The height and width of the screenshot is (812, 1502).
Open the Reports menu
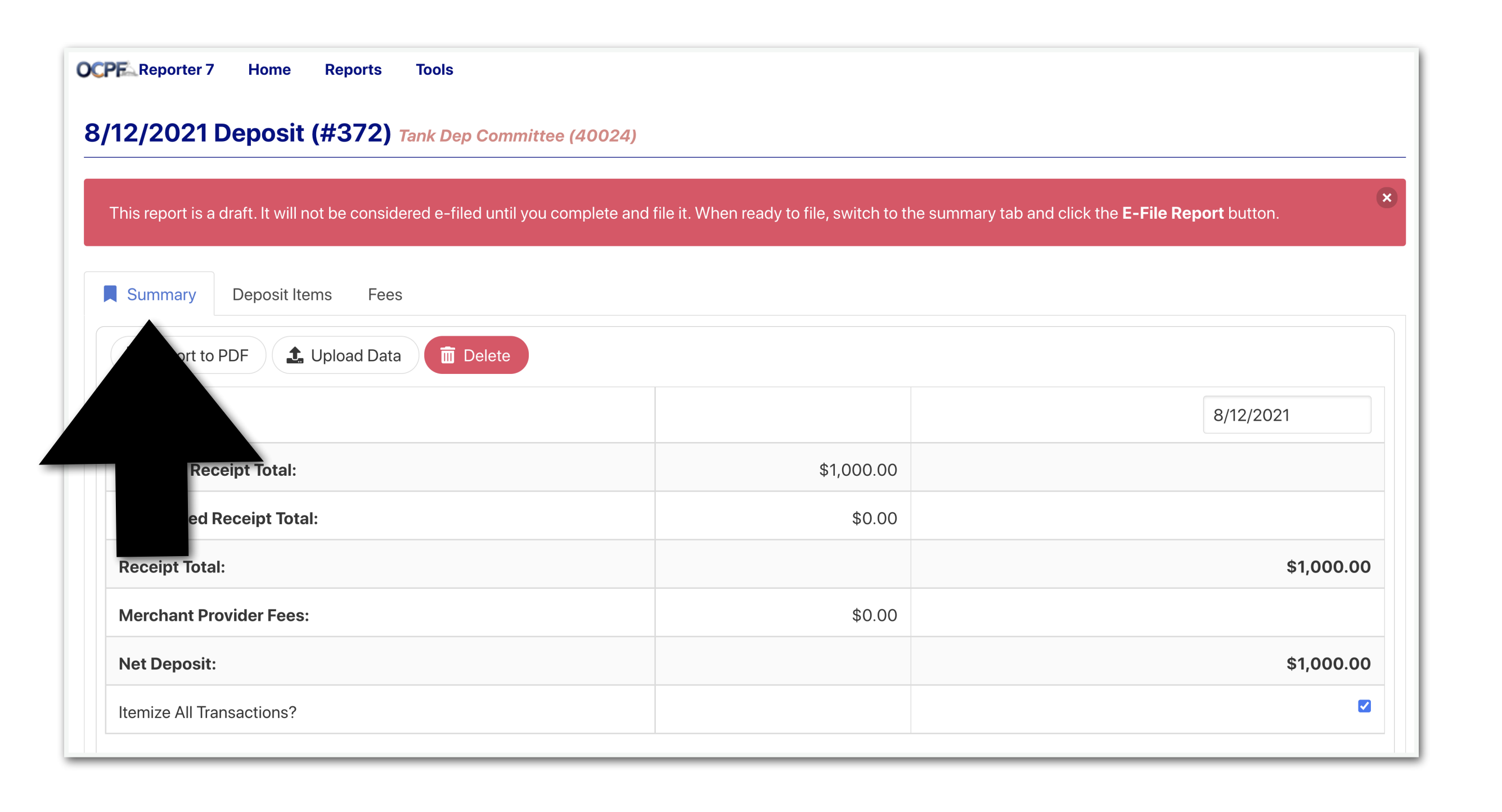[353, 69]
